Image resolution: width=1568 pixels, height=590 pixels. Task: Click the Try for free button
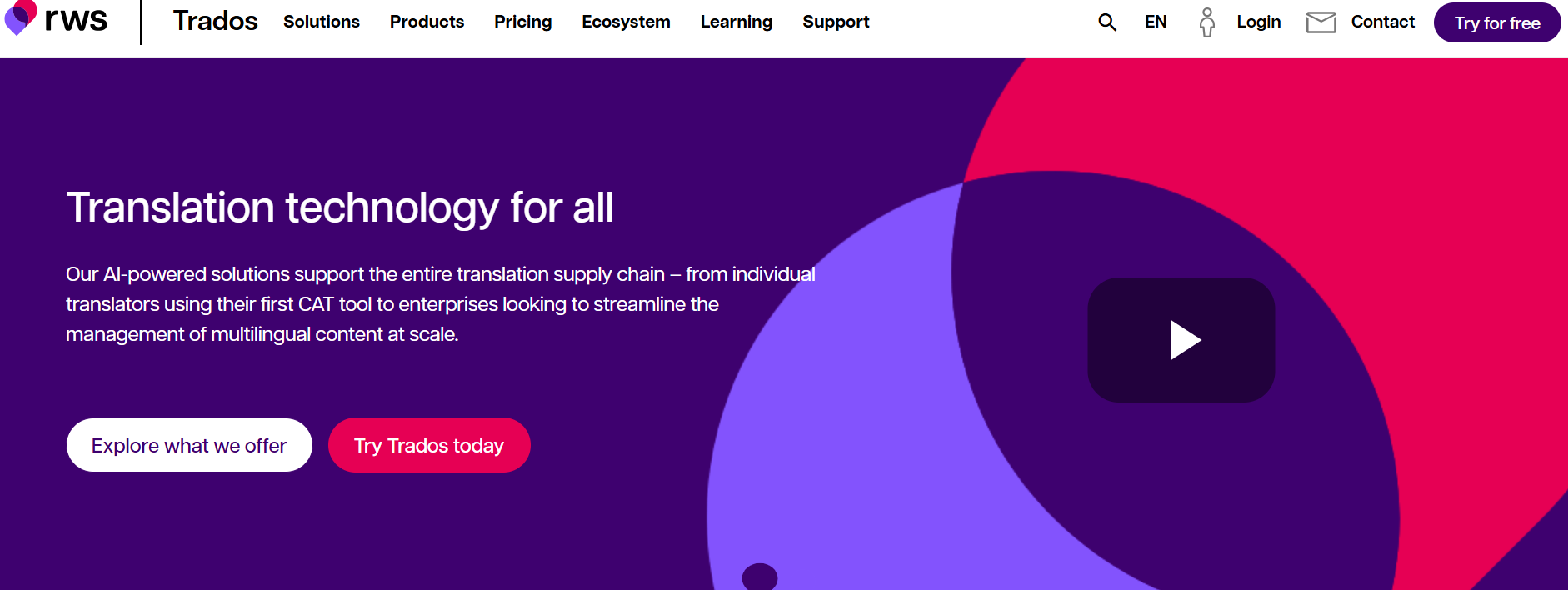point(1497,22)
